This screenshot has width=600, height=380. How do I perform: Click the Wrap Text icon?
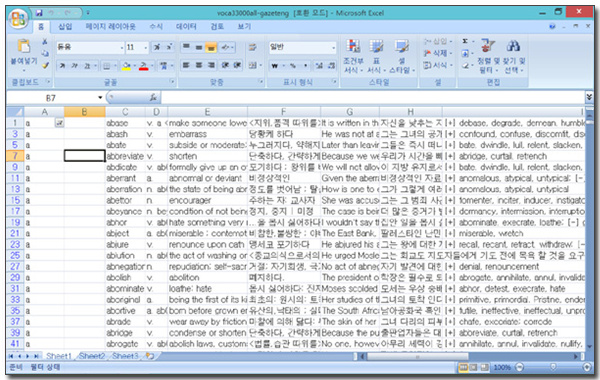pyautogui.click(x=253, y=47)
